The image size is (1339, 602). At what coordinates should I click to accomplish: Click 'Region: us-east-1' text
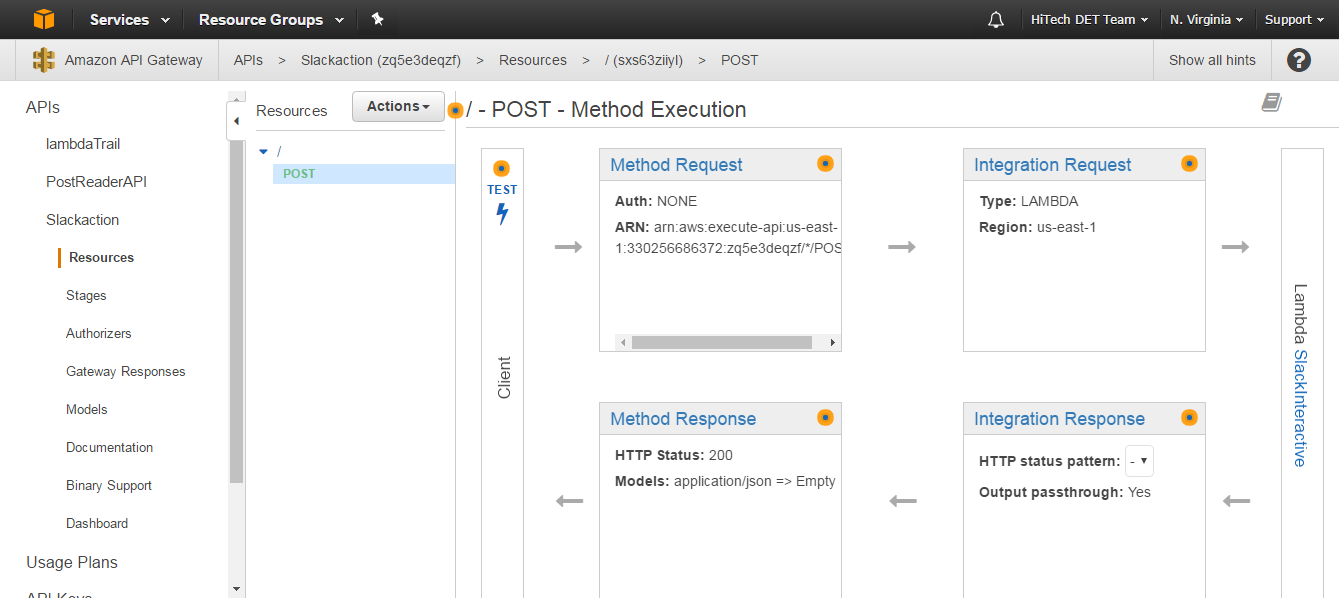[x=1038, y=227]
